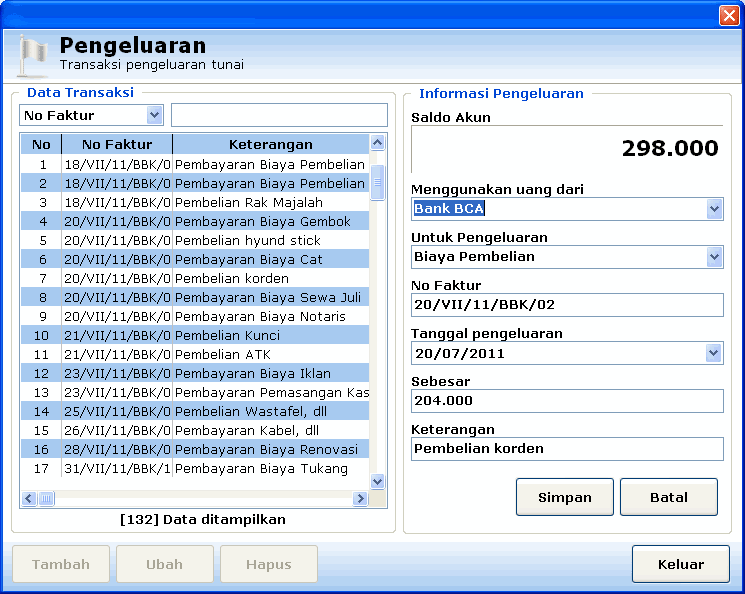Click the date value 20/07/2011
The width and height of the screenshot is (745, 594).
(x=459, y=353)
